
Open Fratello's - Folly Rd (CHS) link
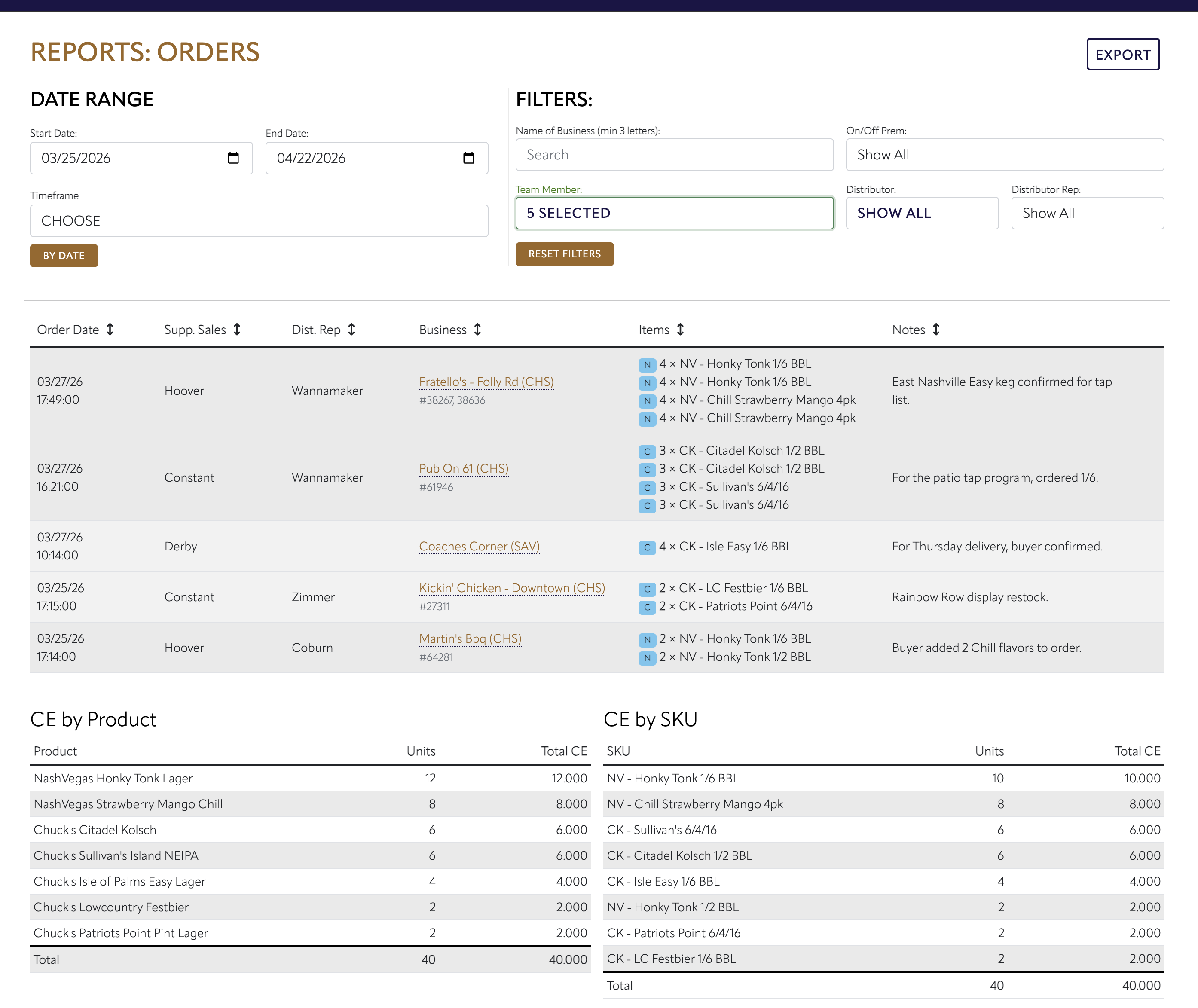pyautogui.click(x=486, y=382)
